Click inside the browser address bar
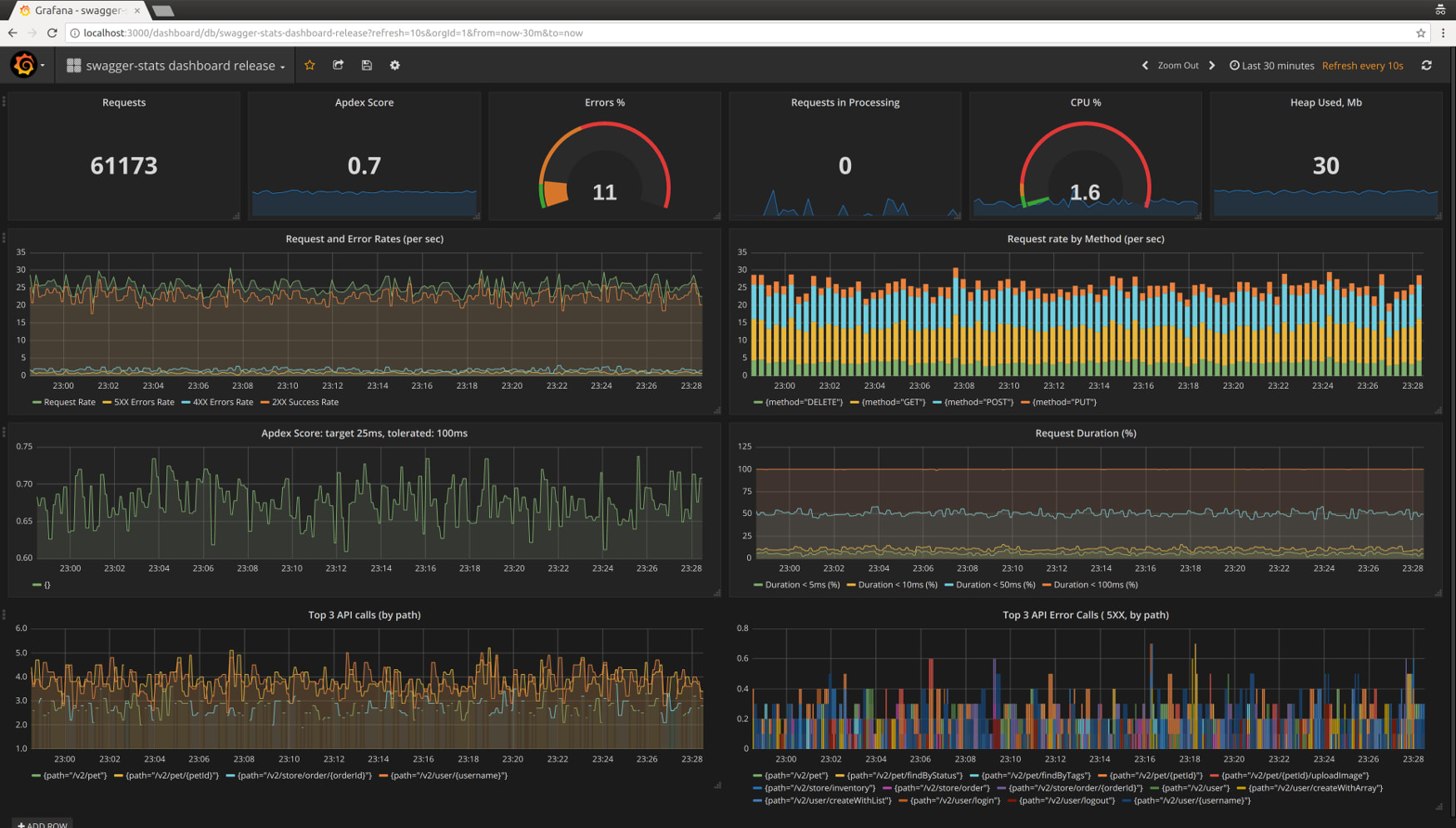The width and height of the screenshot is (1456, 828). (x=333, y=33)
